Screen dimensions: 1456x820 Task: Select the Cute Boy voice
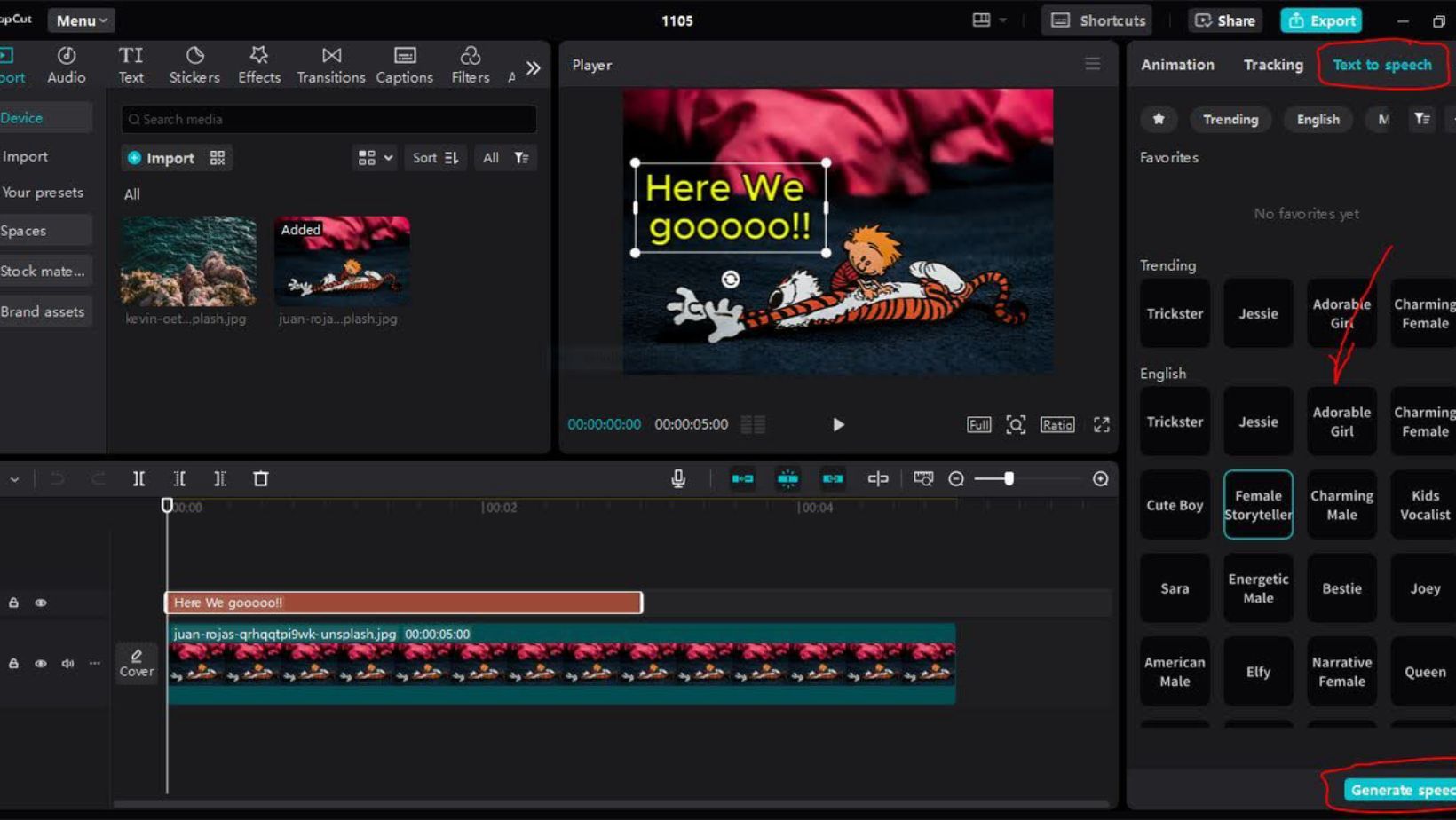click(1175, 505)
